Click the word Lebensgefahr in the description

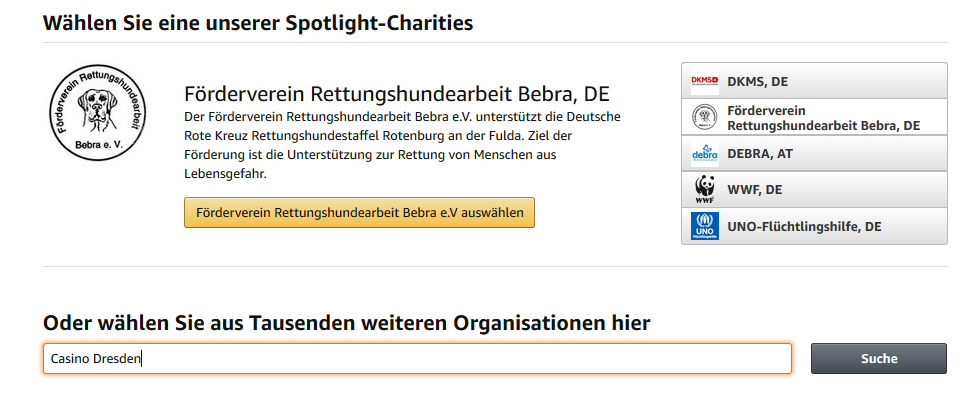click(225, 174)
